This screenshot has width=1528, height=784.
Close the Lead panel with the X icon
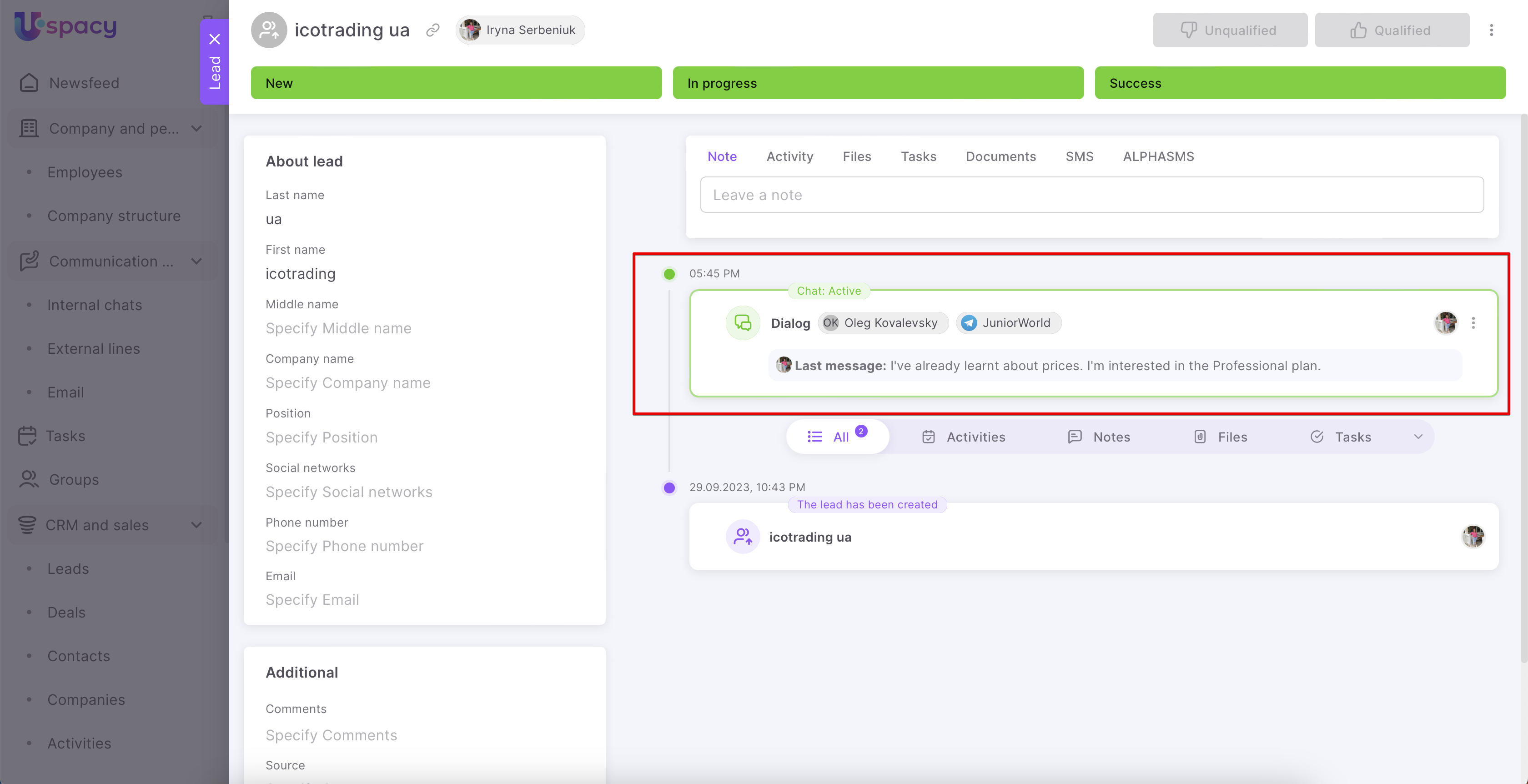tap(215, 39)
